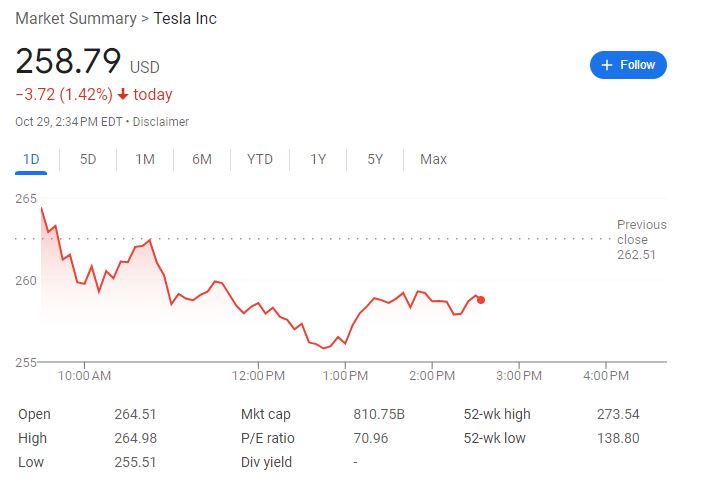The width and height of the screenshot is (707, 488).
Task: Click the 258.79 price value
Action: pos(68,62)
